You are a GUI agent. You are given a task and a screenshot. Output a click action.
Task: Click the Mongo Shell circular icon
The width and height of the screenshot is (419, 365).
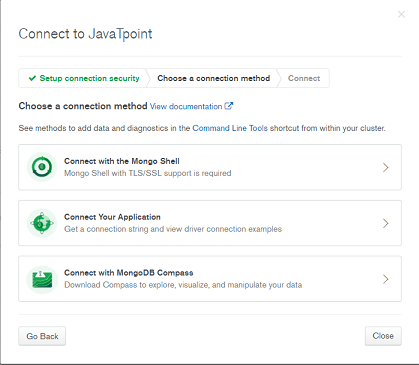[x=42, y=167]
